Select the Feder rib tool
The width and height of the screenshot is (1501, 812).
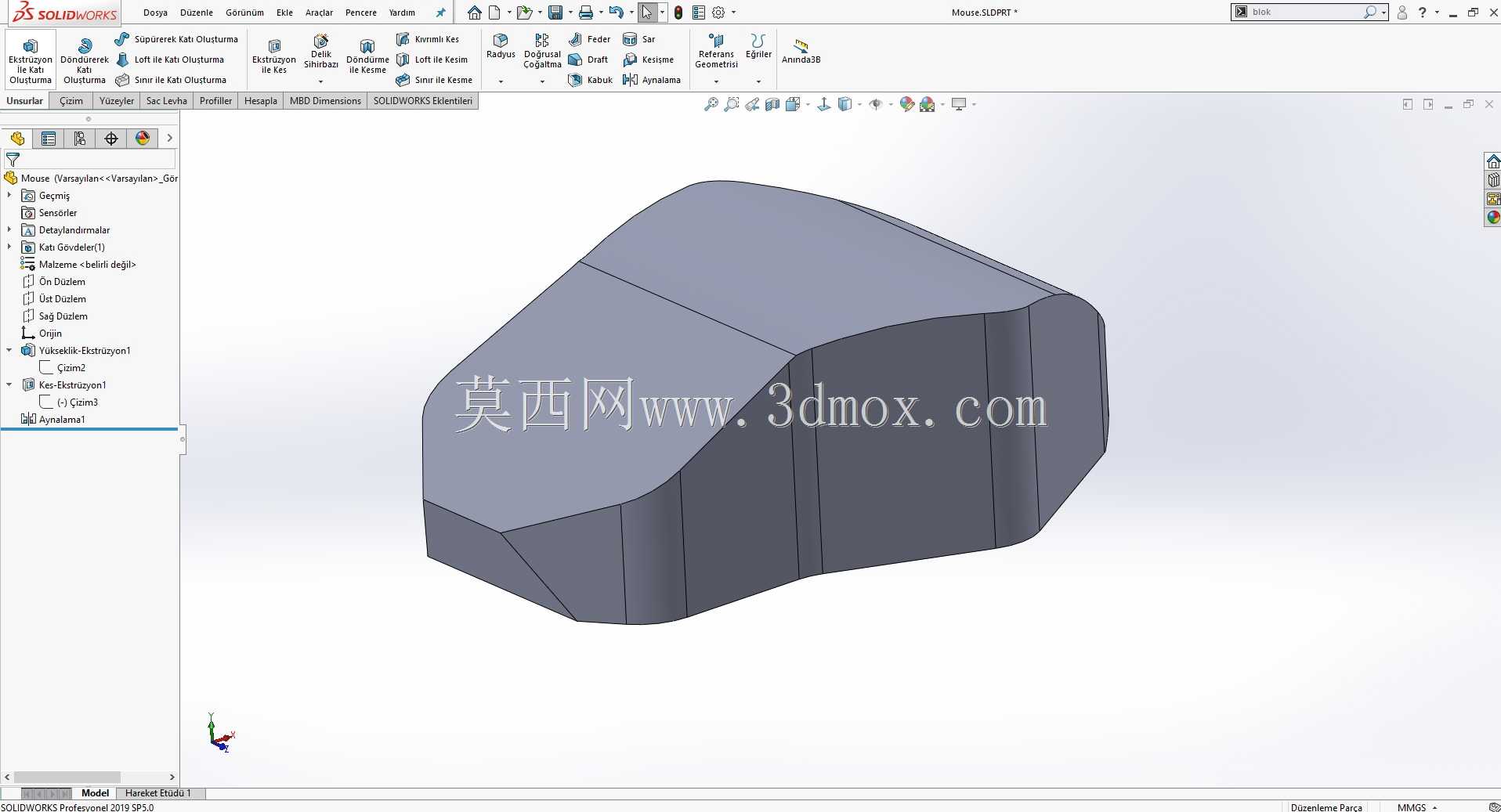589,39
